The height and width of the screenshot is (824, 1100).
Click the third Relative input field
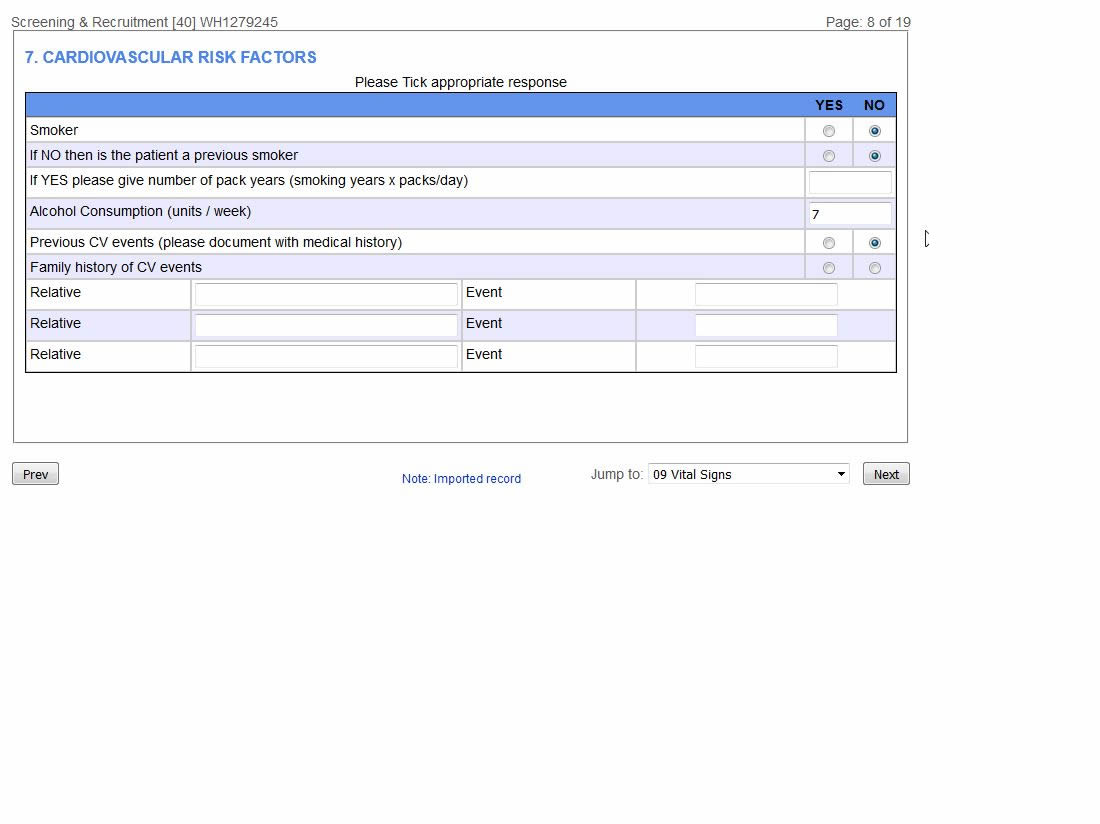coord(326,355)
